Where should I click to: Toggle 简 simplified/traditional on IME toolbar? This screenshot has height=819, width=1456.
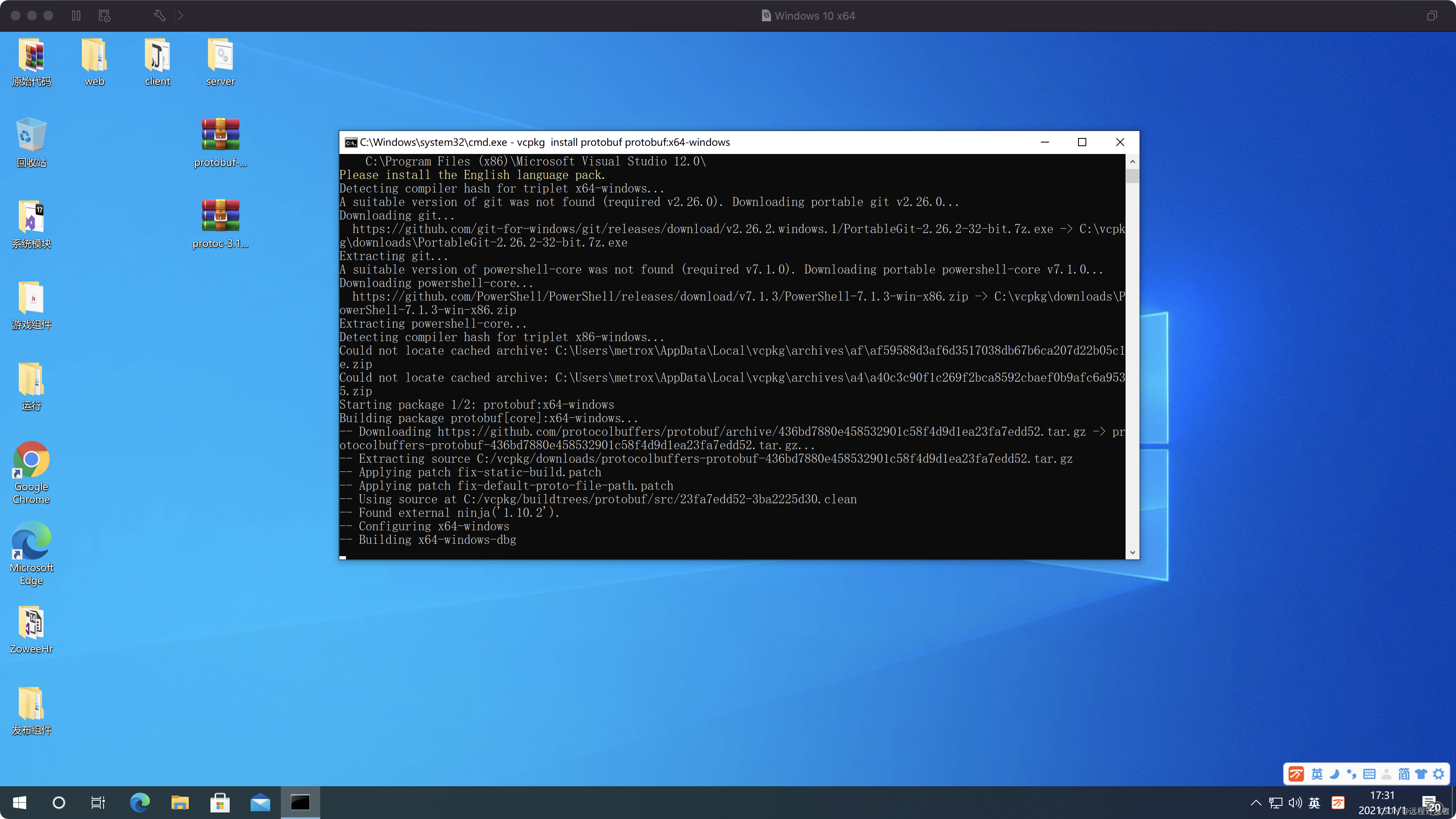(1404, 774)
